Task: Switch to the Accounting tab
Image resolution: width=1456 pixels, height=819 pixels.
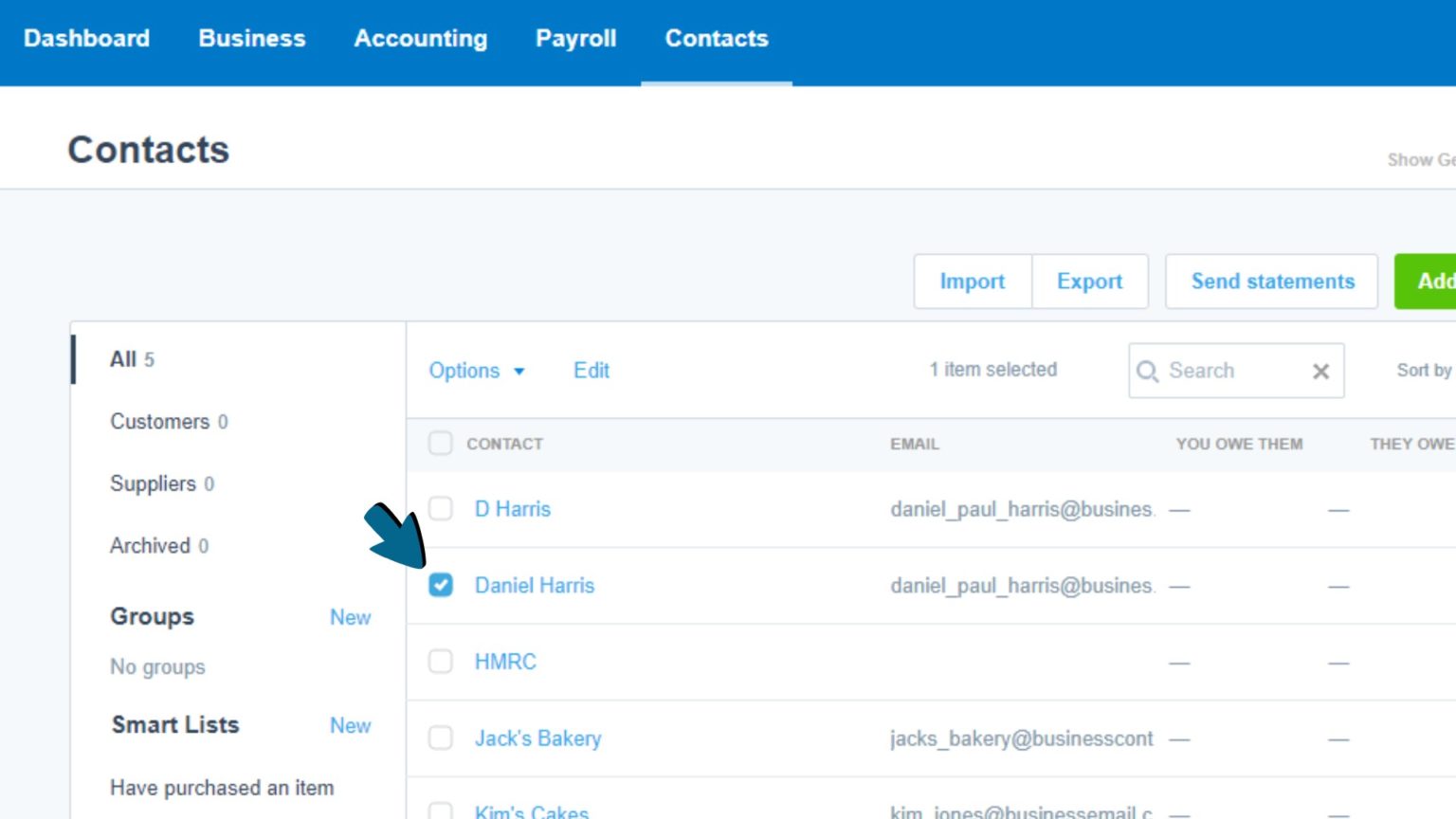Action: (420, 39)
